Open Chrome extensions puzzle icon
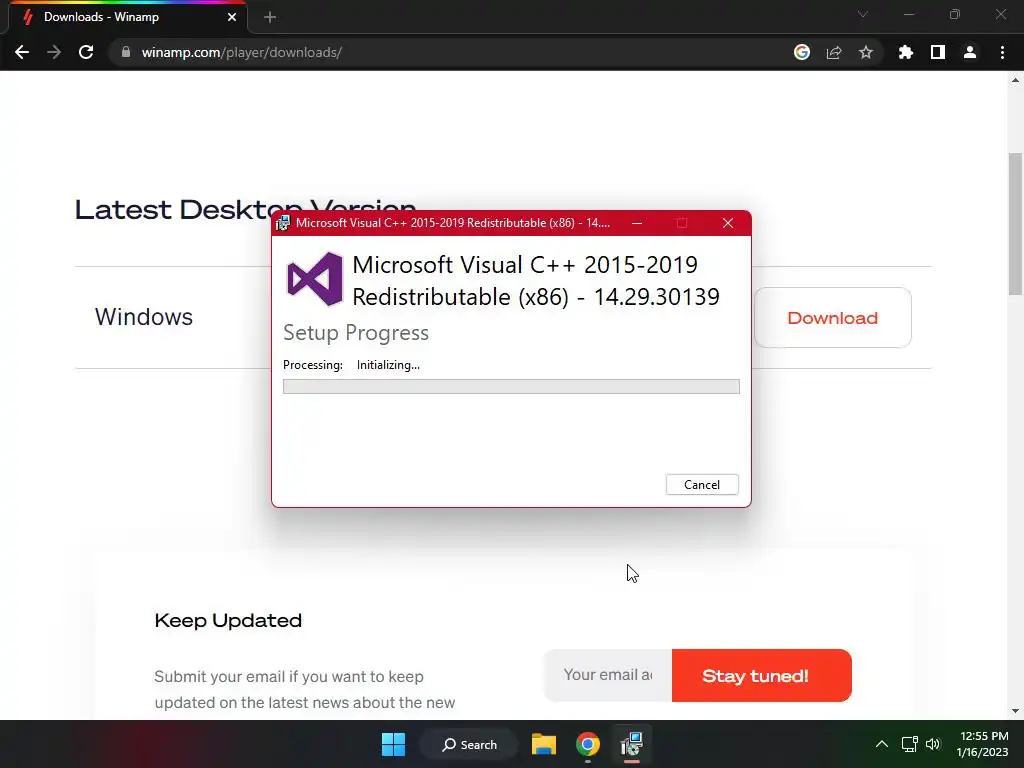This screenshot has width=1024, height=768. (x=905, y=52)
